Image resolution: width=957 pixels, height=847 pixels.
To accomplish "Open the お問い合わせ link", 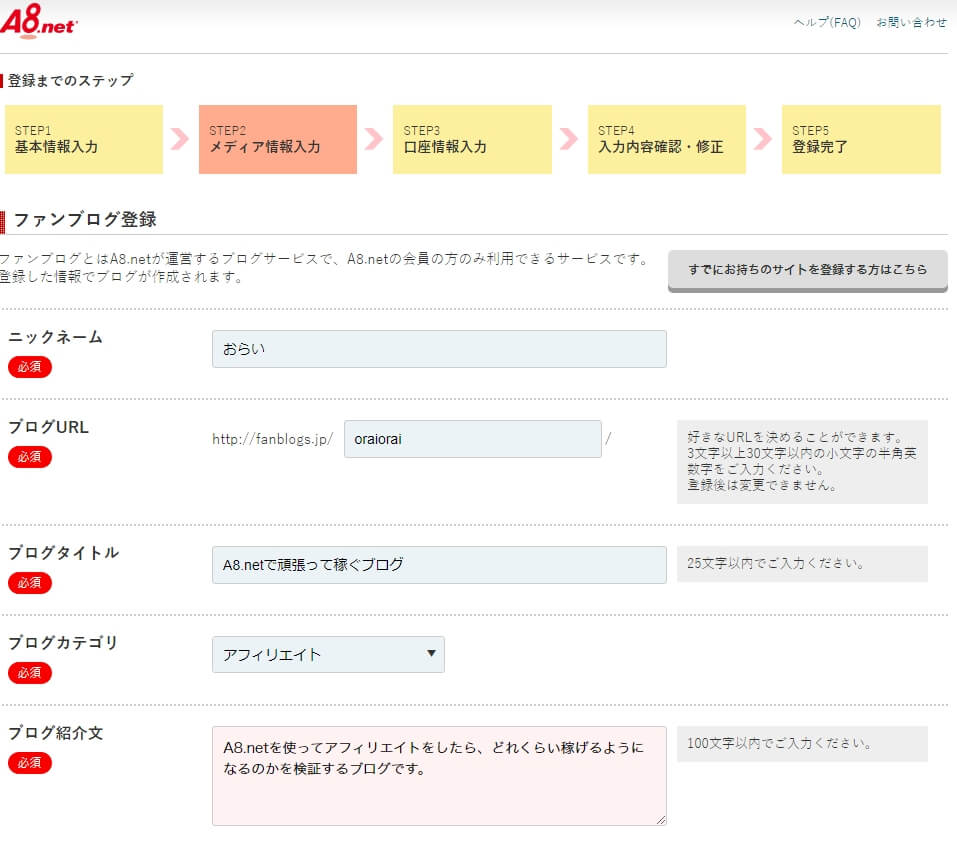I will pyautogui.click(x=911, y=23).
